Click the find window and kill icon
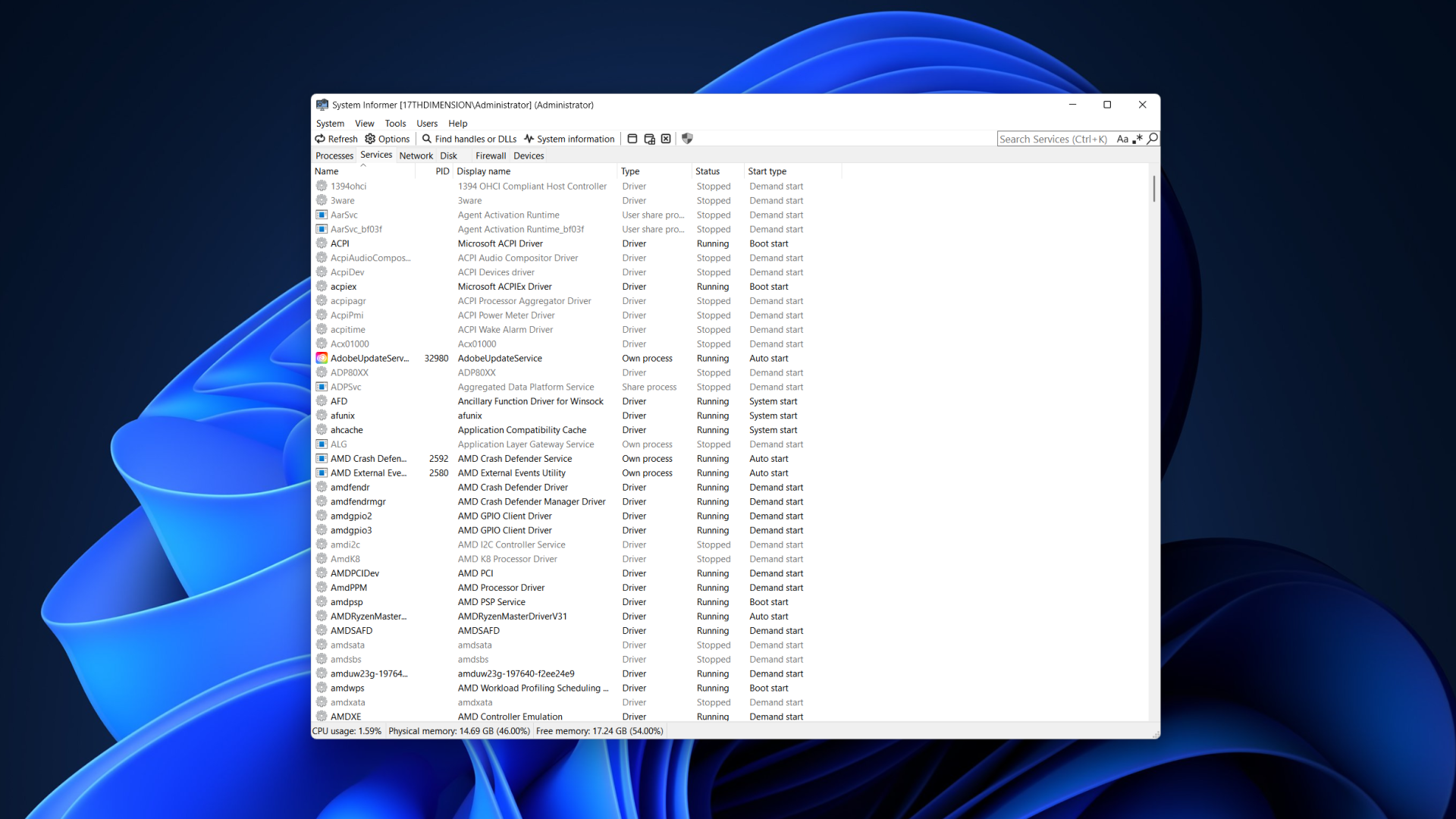 666,139
